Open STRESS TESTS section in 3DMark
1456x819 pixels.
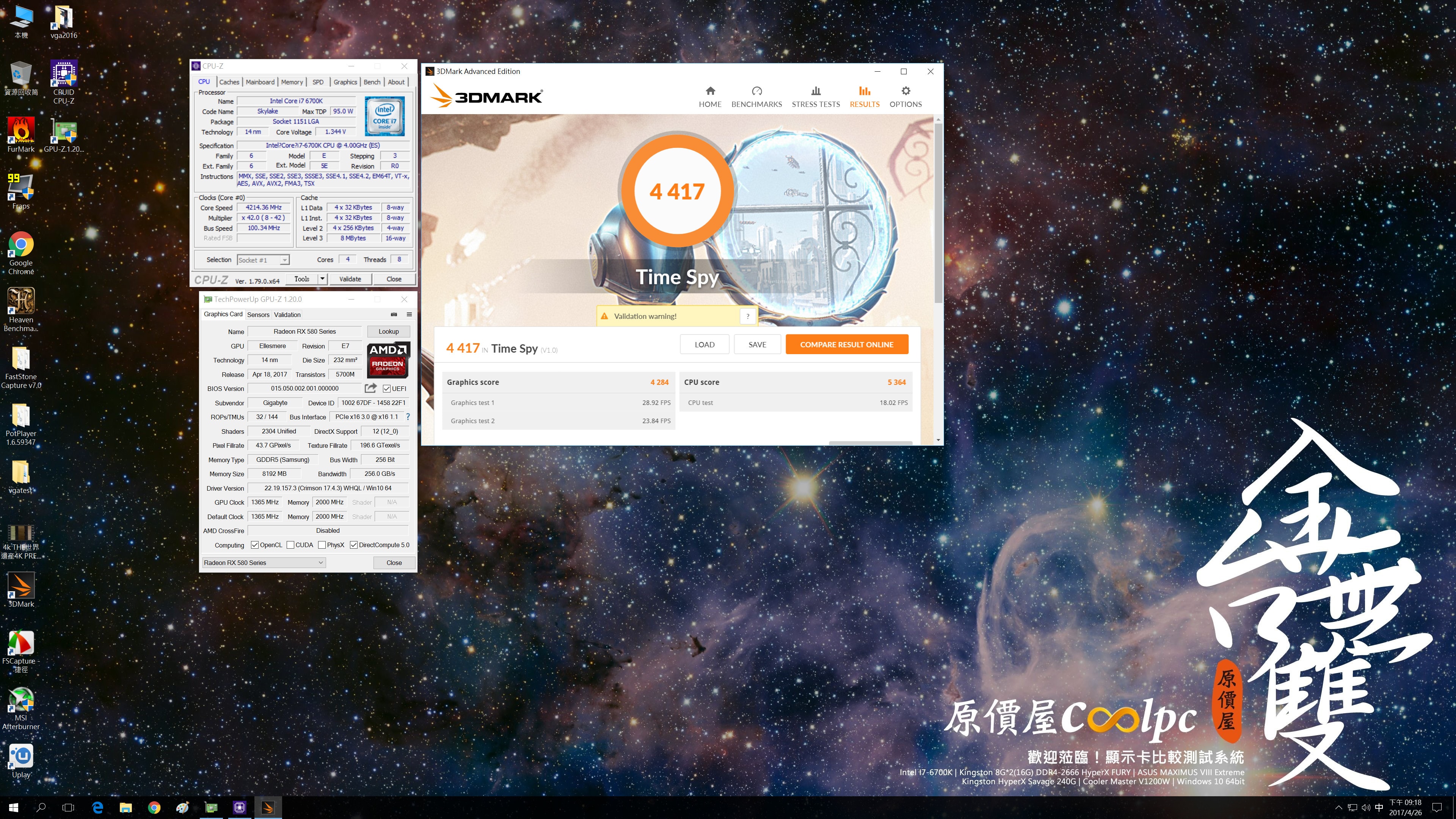[x=816, y=97]
